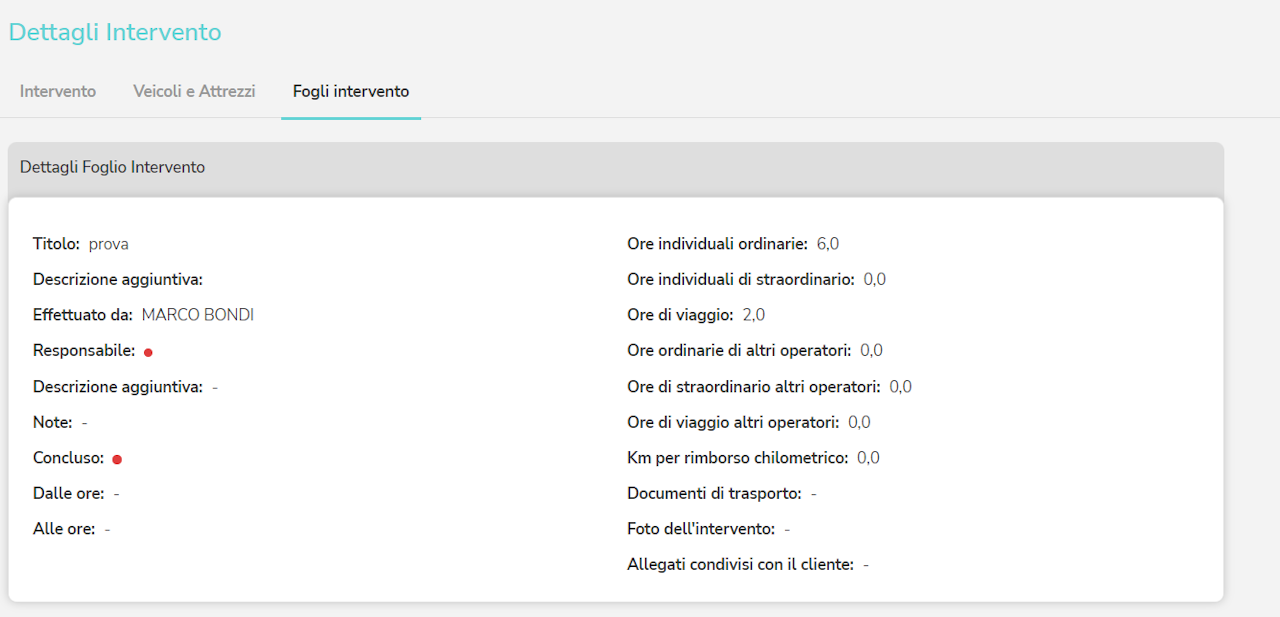Click the Dettagli Foglio Intervento panel header
The height and width of the screenshot is (617, 1280).
[113, 167]
